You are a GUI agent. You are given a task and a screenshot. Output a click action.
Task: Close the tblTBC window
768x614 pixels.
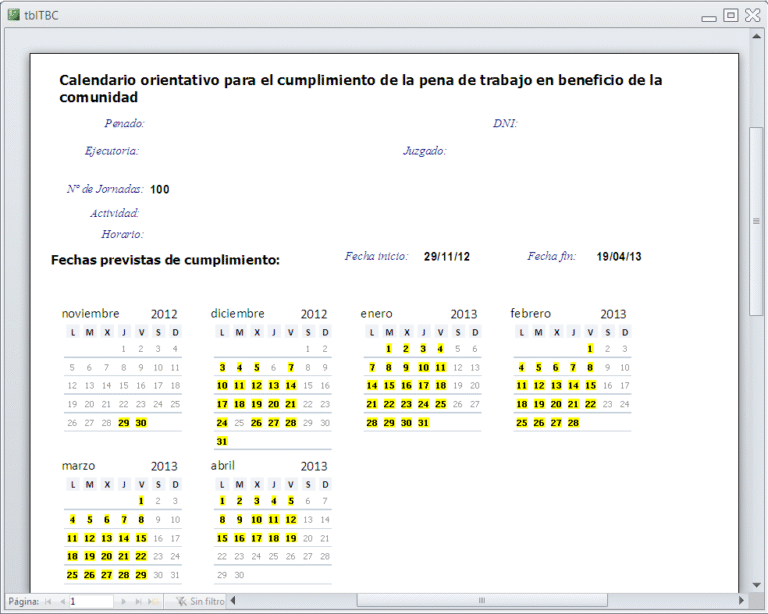pos(753,16)
